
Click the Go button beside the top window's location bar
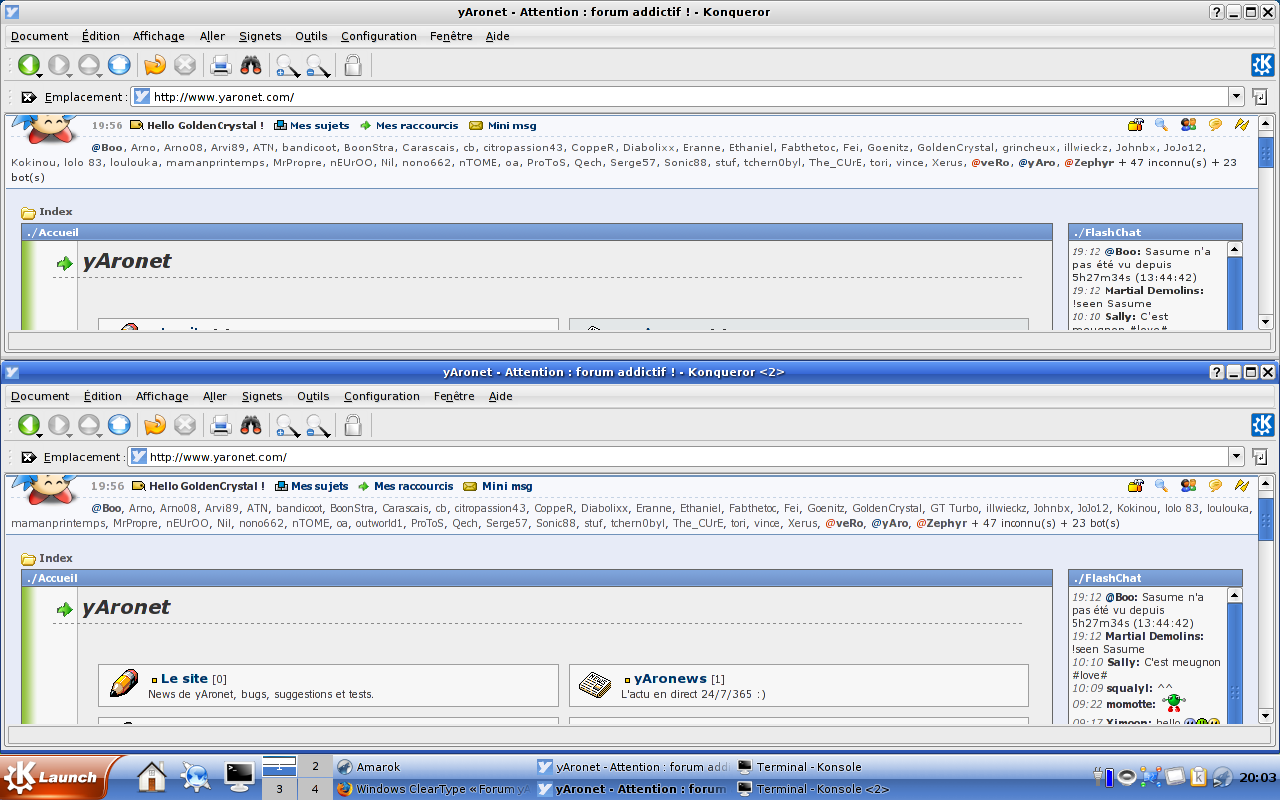(x=1260, y=97)
